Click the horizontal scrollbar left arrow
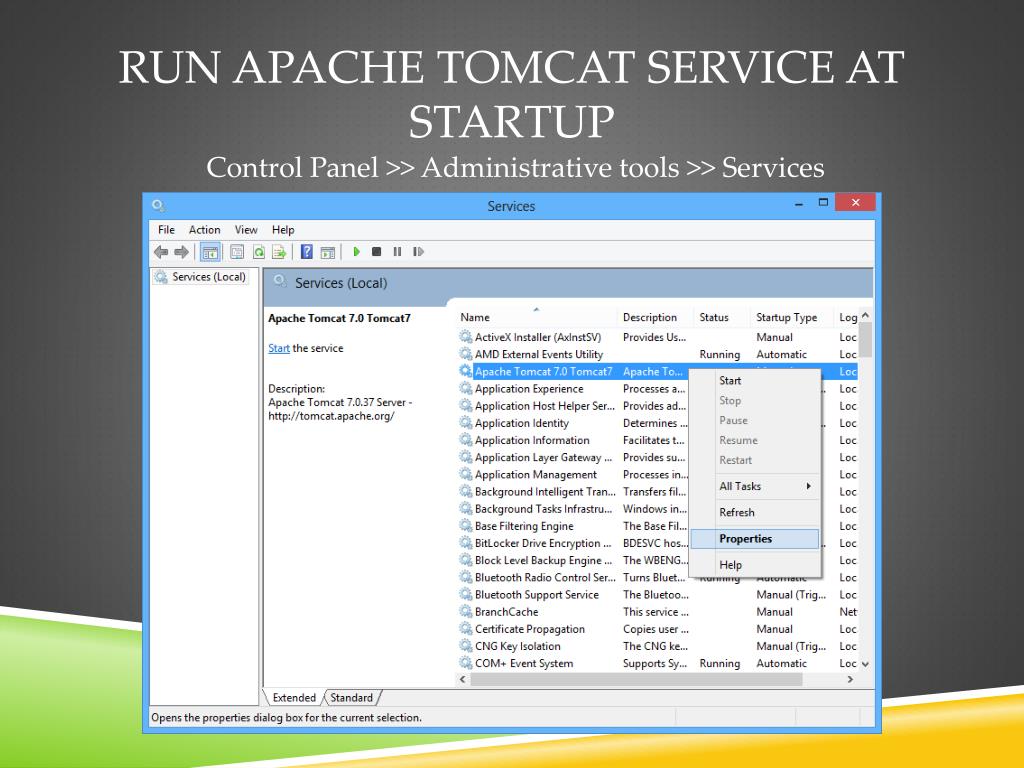The width and height of the screenshot is (1024, 768). [463, 679]
